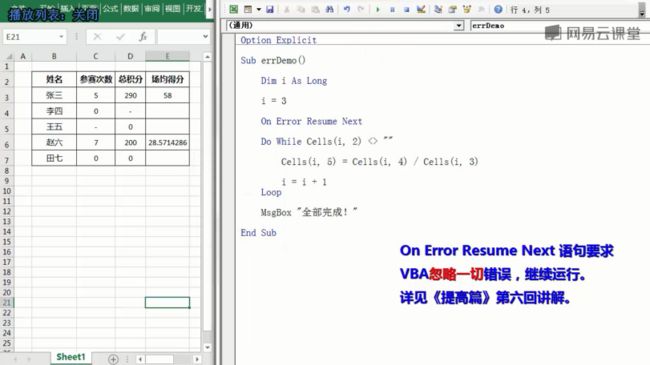The width and height of the screenshot is (650, 365).
Task: Click the ribbon tabs right-arrow to show more tabs
Action: coord(209,9)
